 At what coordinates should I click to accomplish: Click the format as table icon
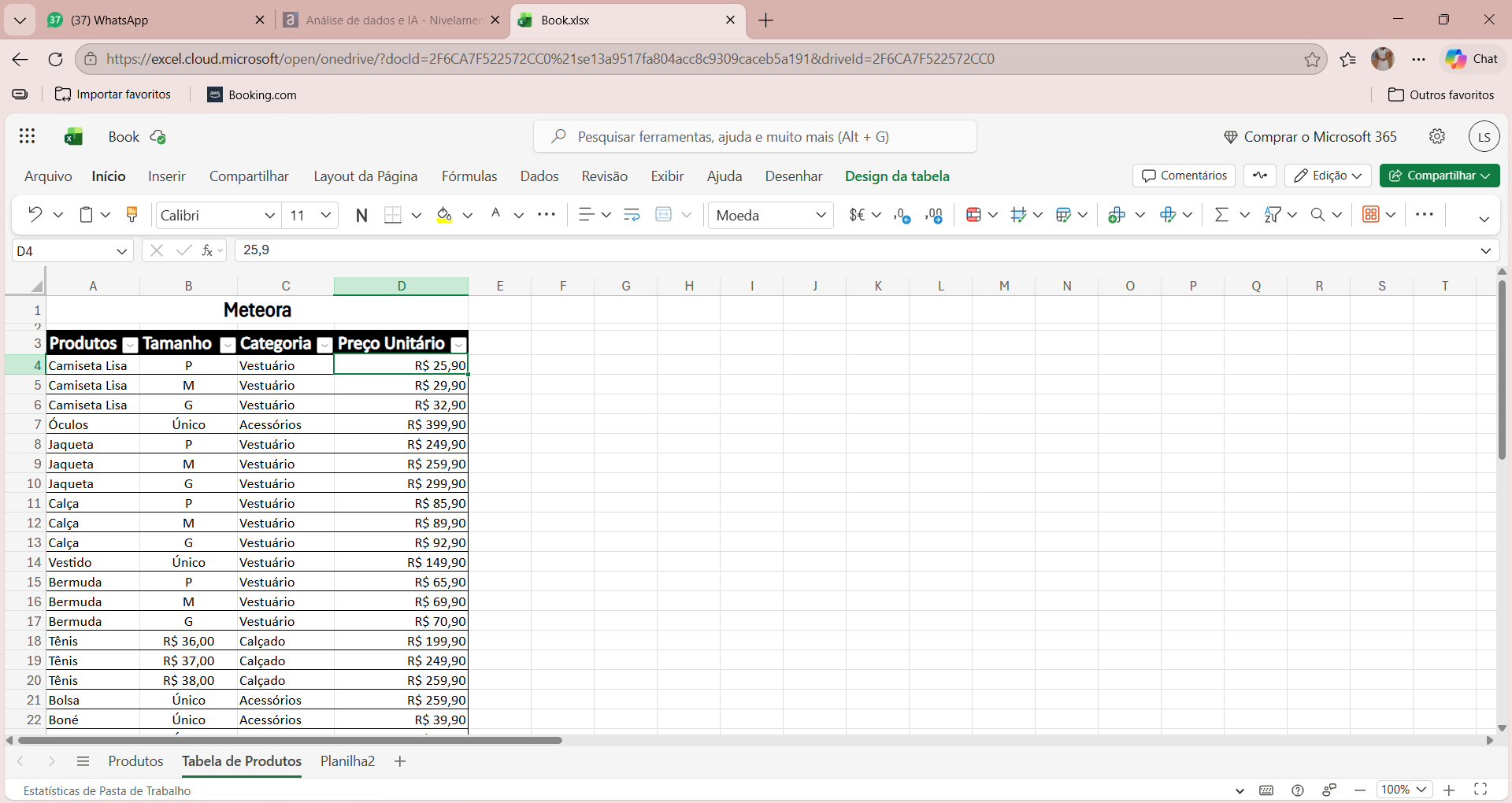[1064, 214]
